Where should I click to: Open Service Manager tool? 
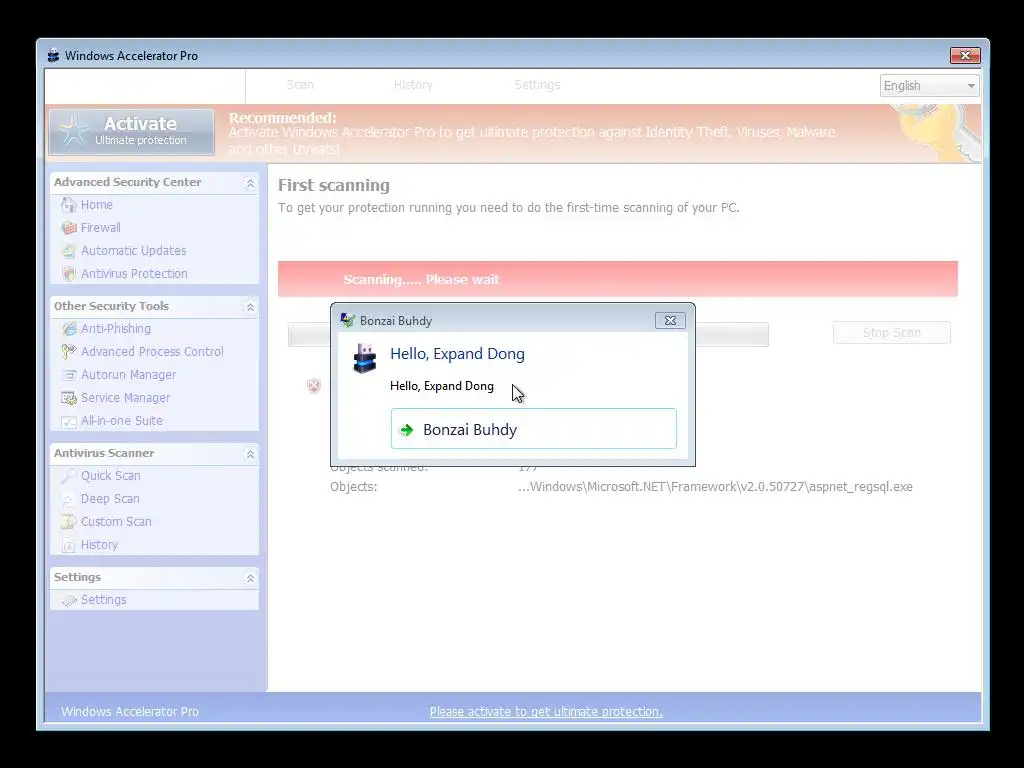point(125,398)
